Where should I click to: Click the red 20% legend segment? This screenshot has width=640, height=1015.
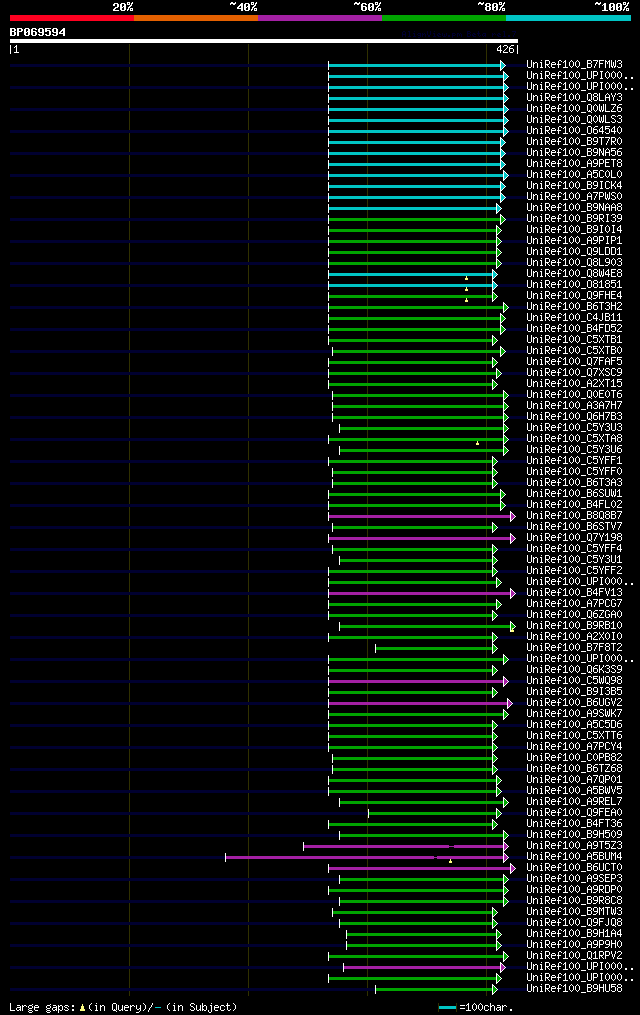(x=72, y=18)
